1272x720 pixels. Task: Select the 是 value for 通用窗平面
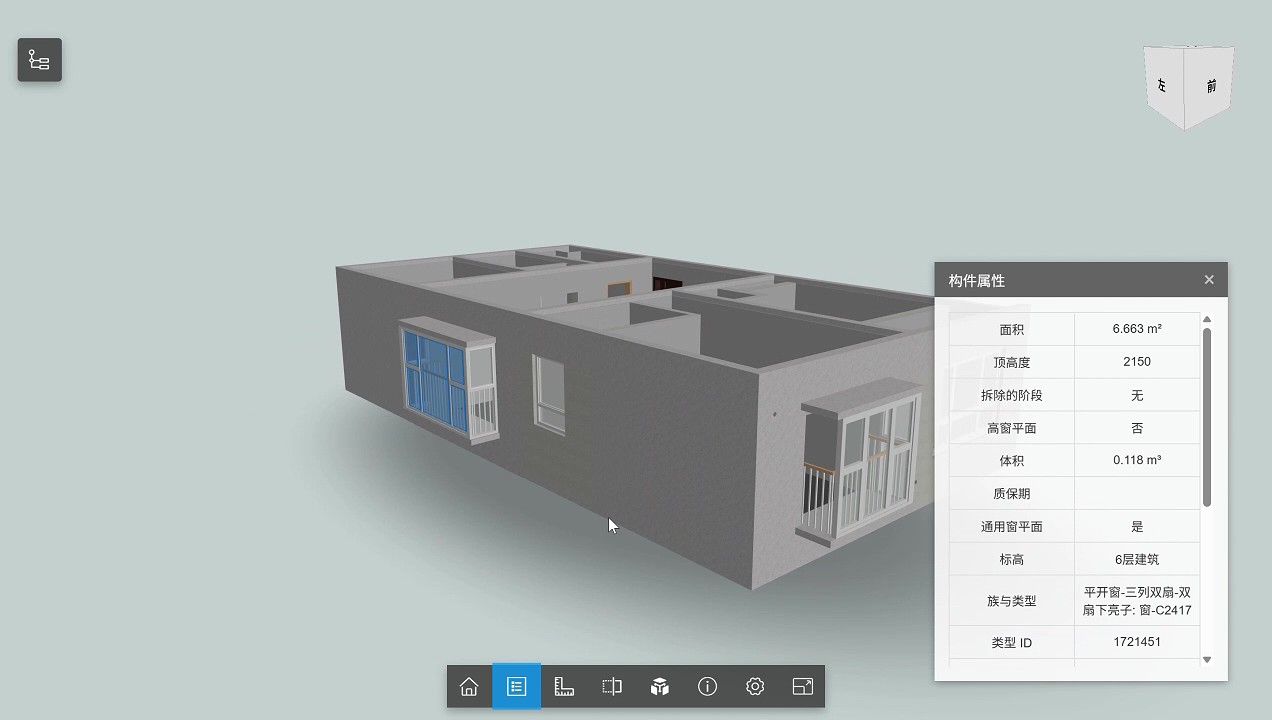pyautogui.click(x=1137, y=527)
